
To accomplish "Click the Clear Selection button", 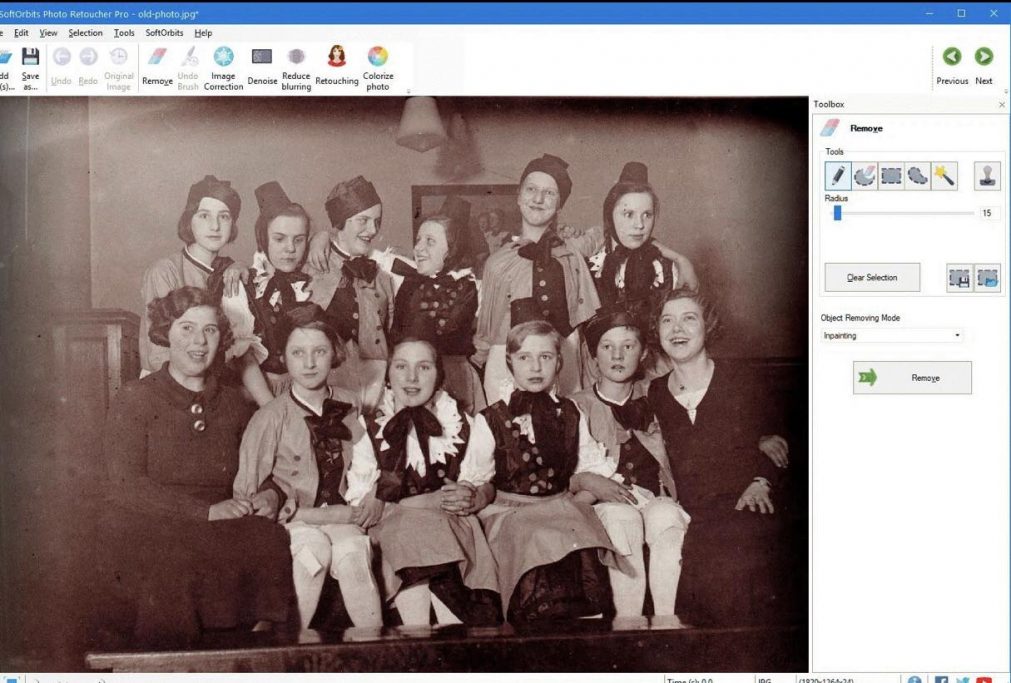I will pos(872,278).
